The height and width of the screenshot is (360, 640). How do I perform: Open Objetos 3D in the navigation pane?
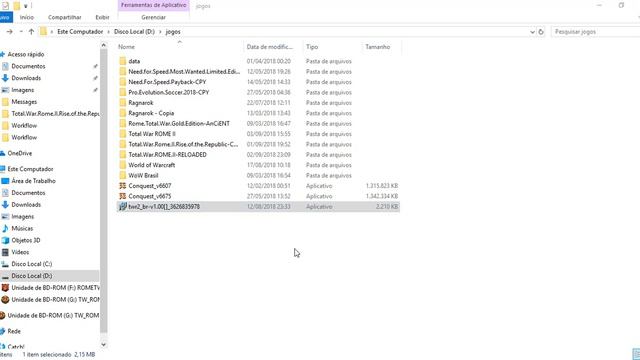(x=25, y=240)
